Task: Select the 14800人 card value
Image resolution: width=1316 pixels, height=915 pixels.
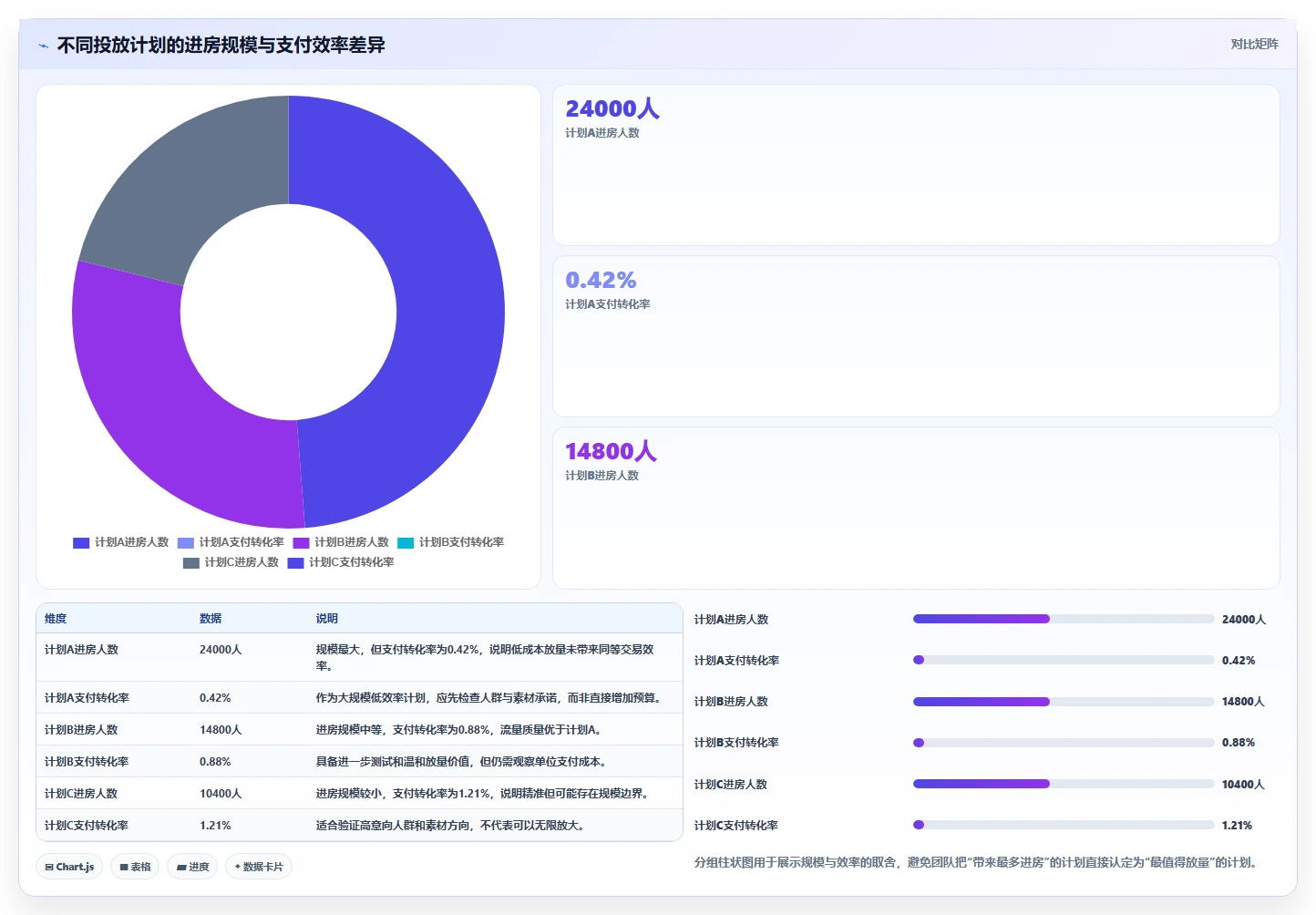Action: (611, 451)
